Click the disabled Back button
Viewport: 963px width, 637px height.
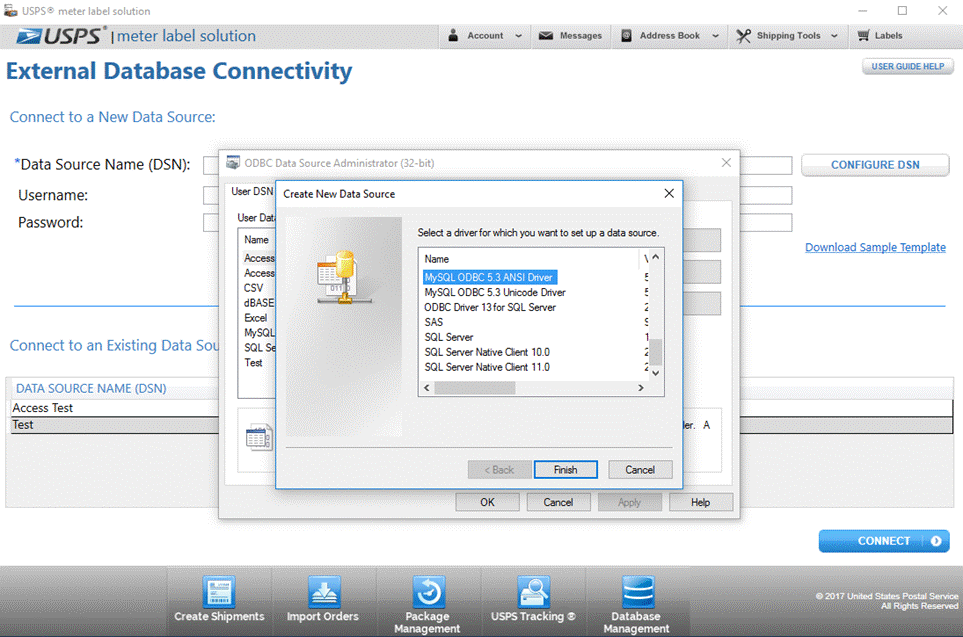[499, 470]
